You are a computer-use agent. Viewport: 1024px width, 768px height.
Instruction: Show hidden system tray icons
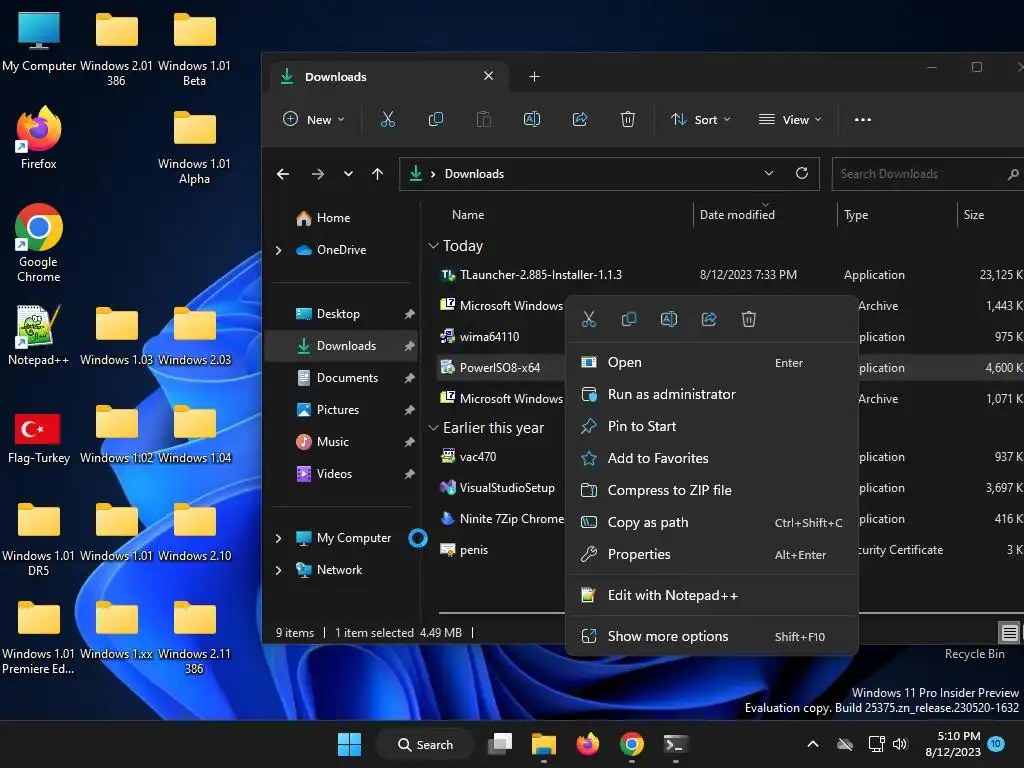point(813,744)
